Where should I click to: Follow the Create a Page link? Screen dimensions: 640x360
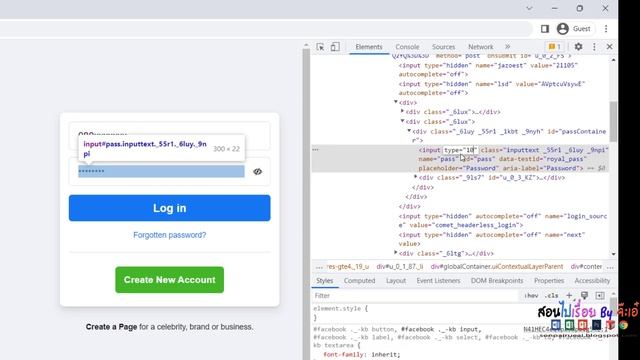(x=111, y=327)
